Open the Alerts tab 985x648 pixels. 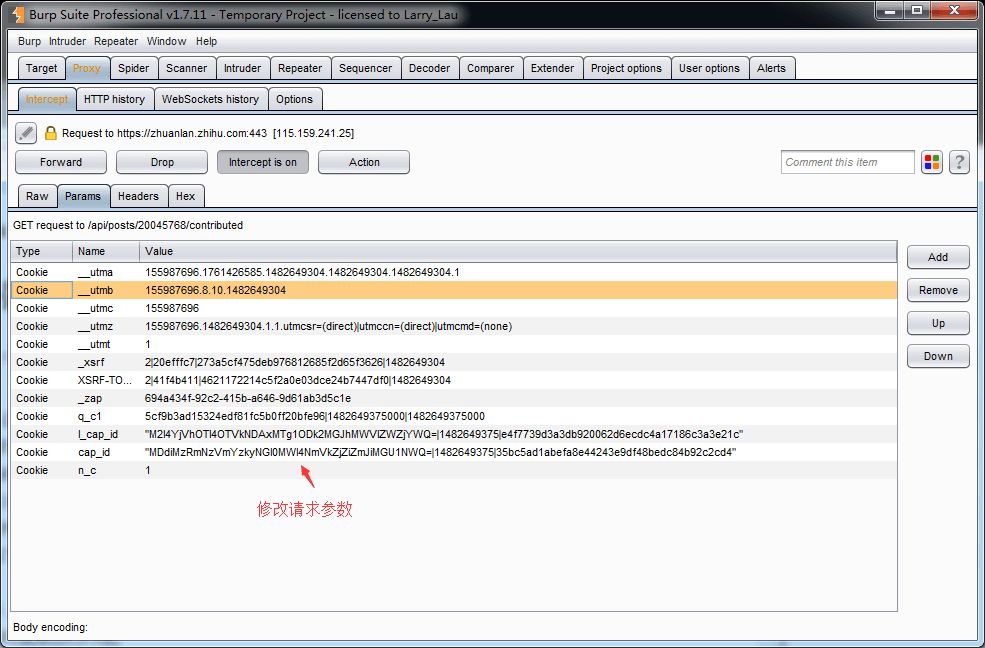[x=771, y=68]
